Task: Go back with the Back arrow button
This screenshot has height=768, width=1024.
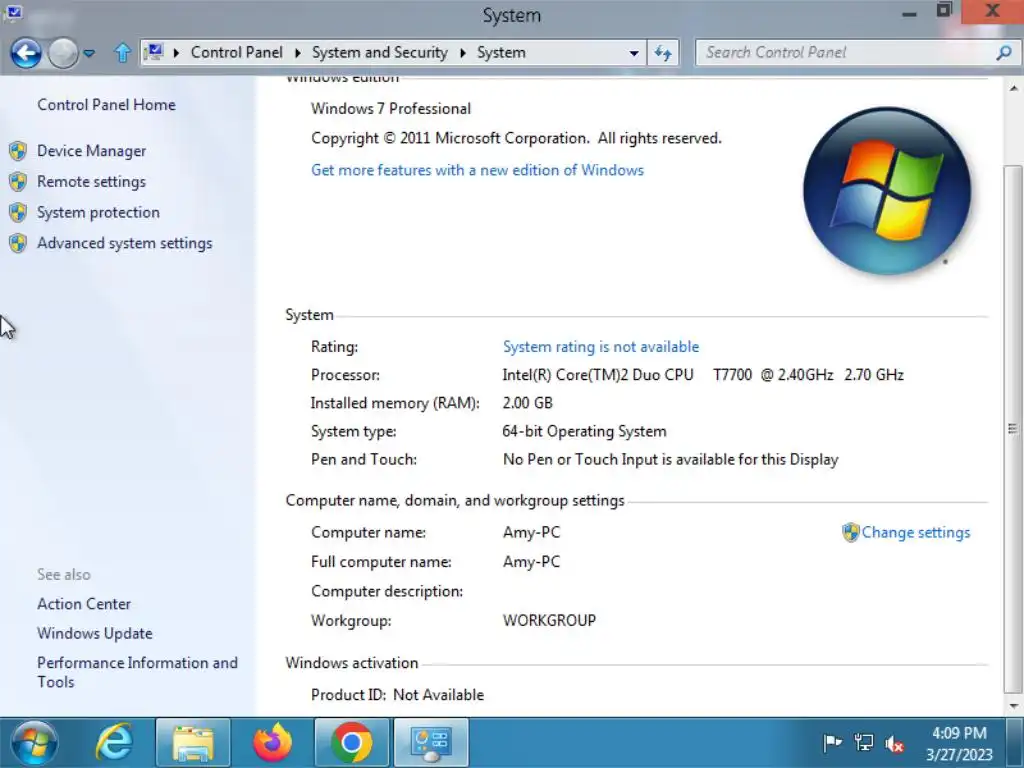Action: coord(26,53)
